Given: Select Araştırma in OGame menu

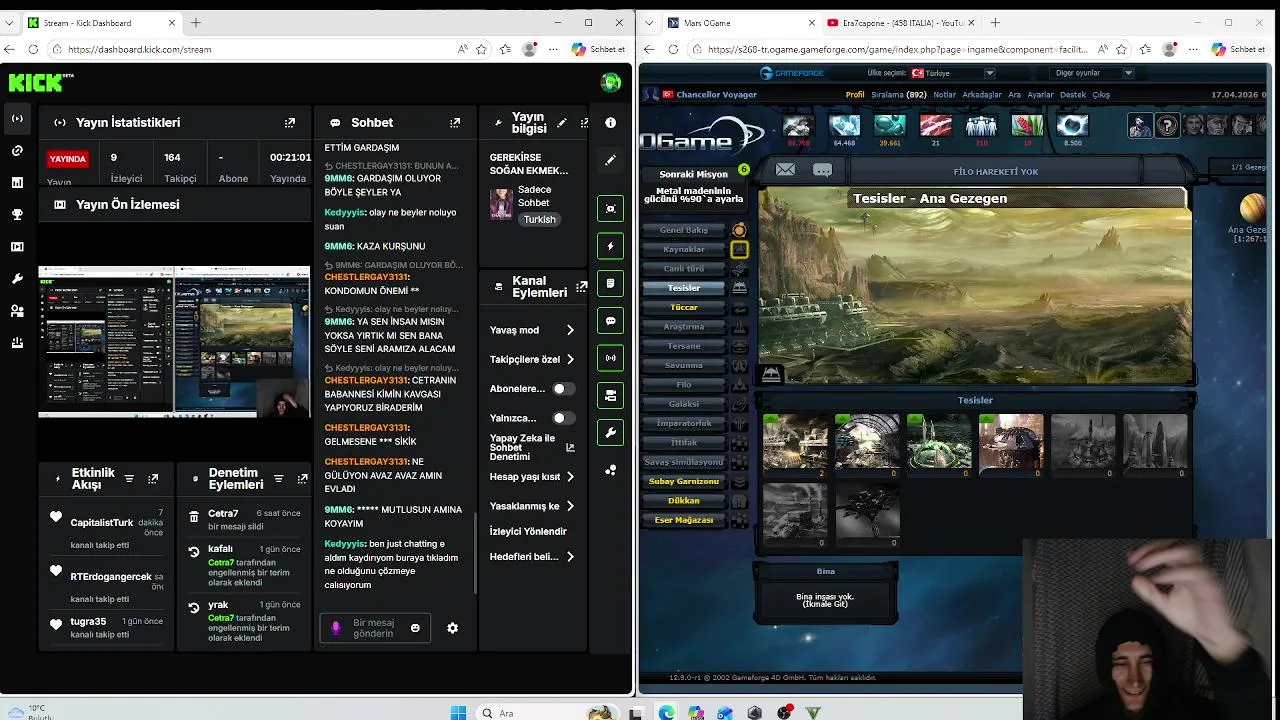Looking at the screenshot, I should 684,327.
